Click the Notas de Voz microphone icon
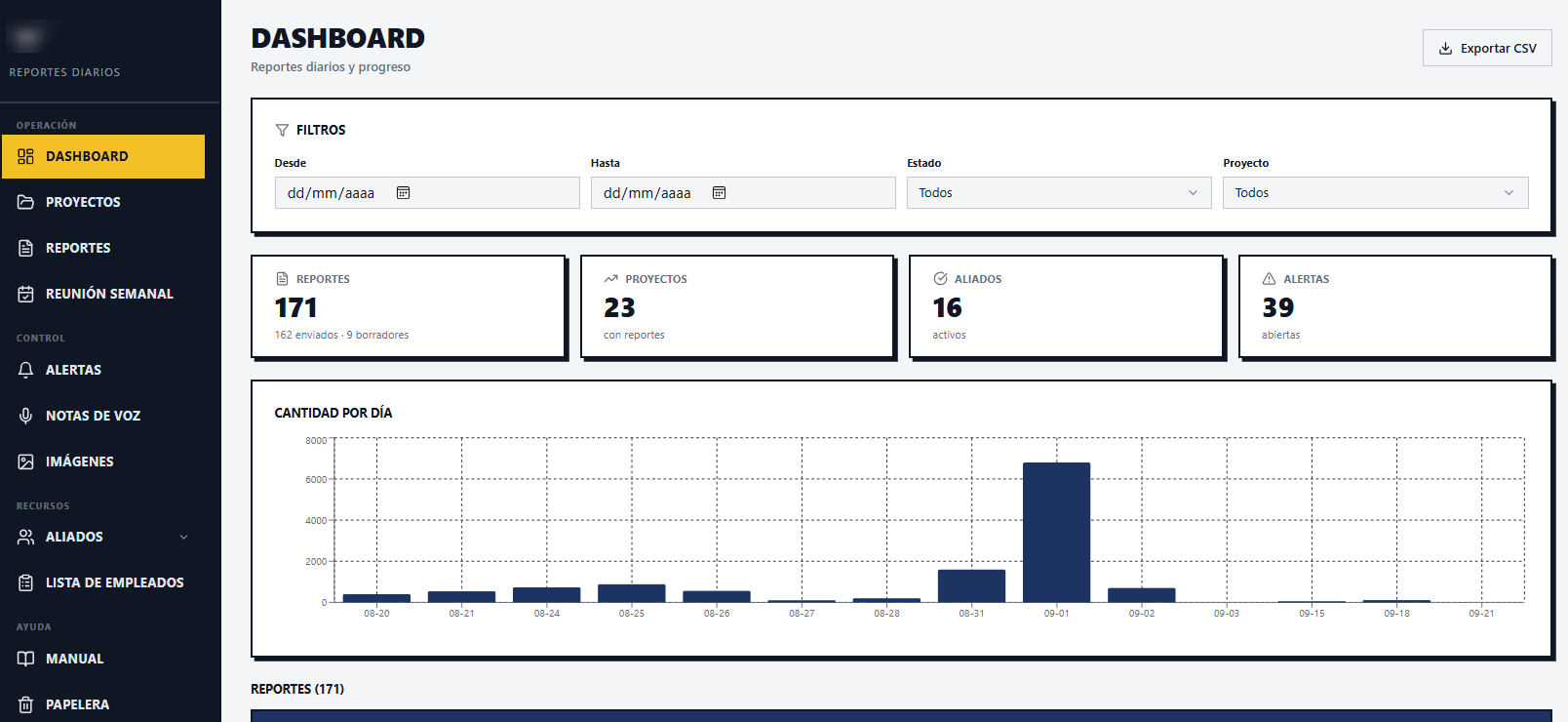This screenshot has height=722, width=1568. [26, 416]
